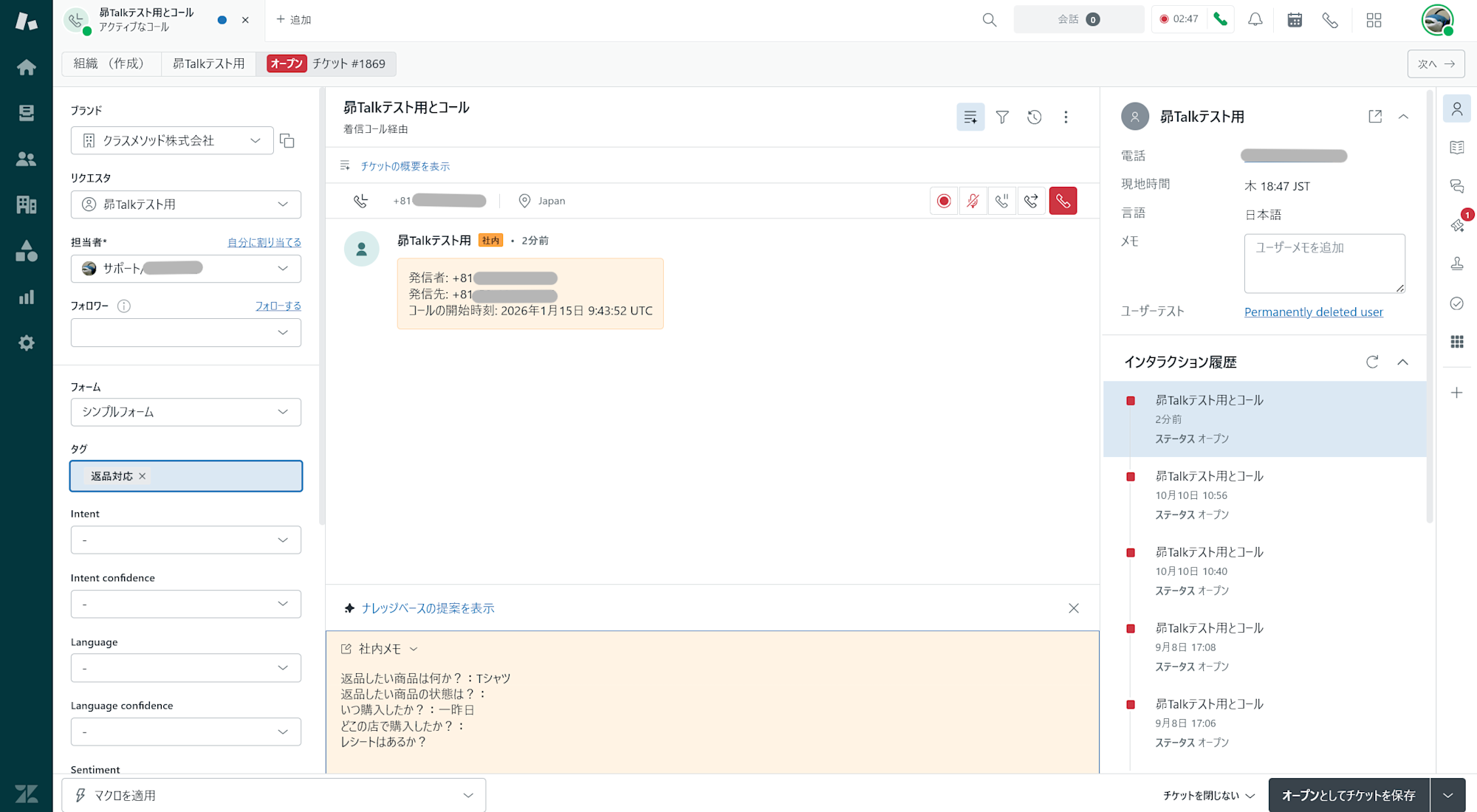Screen dimensions: 1477x812
Task: Open the Knowledge book icon in the right sidebar
Action: (x=1456, y=147)
